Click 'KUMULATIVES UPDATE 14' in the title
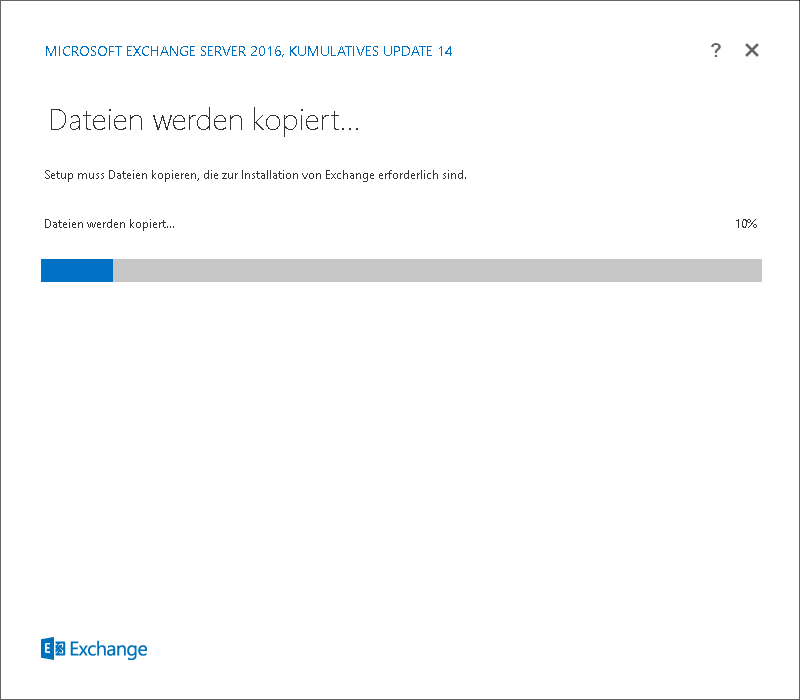 pos(371,51)
